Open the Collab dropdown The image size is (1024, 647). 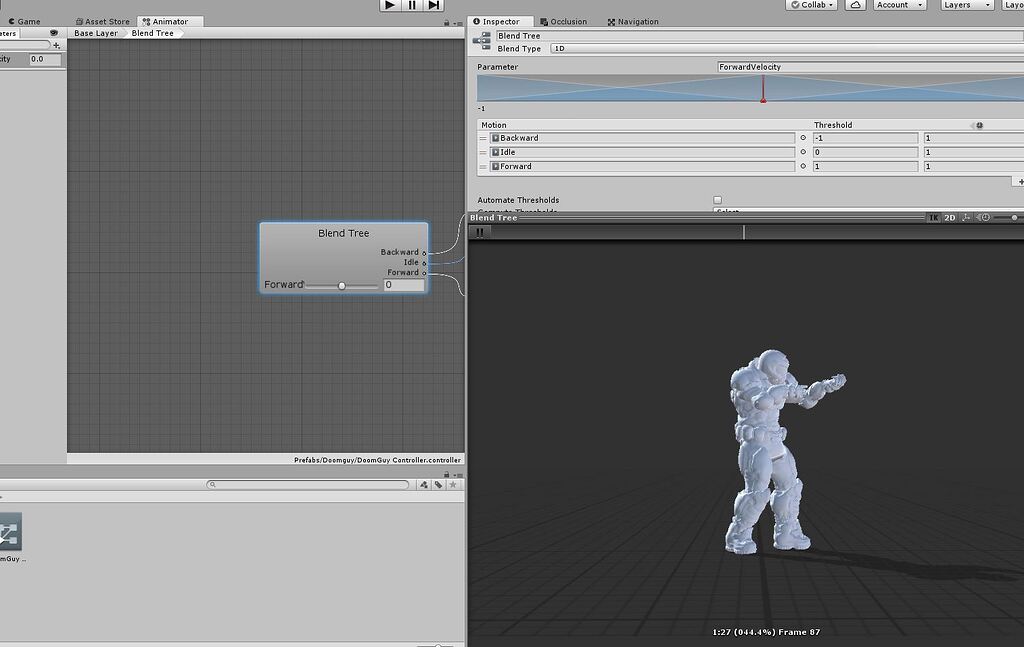point(810,4)
